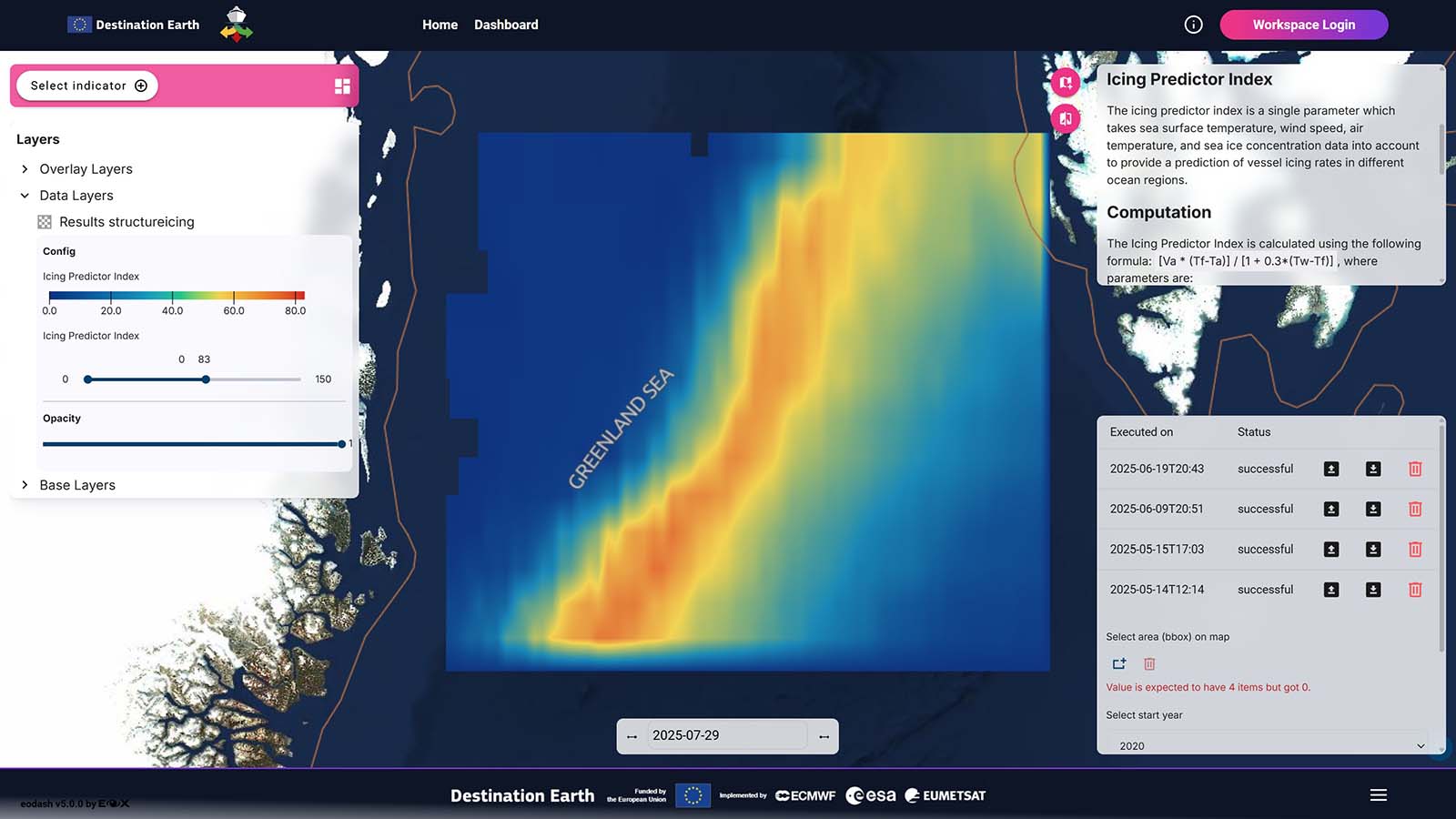Screen dimensions: 1456x819
Task: Toggle the Results structureicing layer visibility
Action: 45,222
